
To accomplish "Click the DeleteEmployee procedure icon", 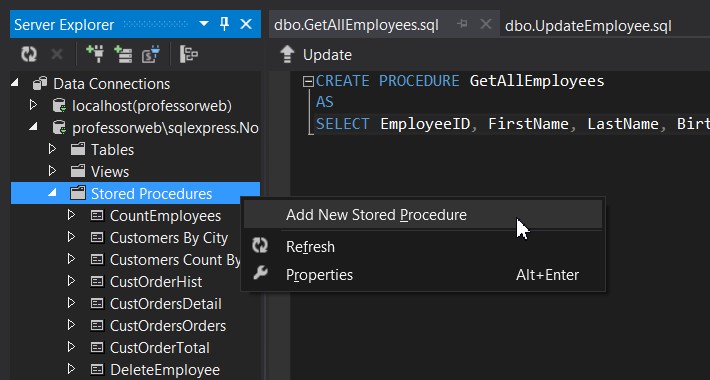I will coord(97,369).
